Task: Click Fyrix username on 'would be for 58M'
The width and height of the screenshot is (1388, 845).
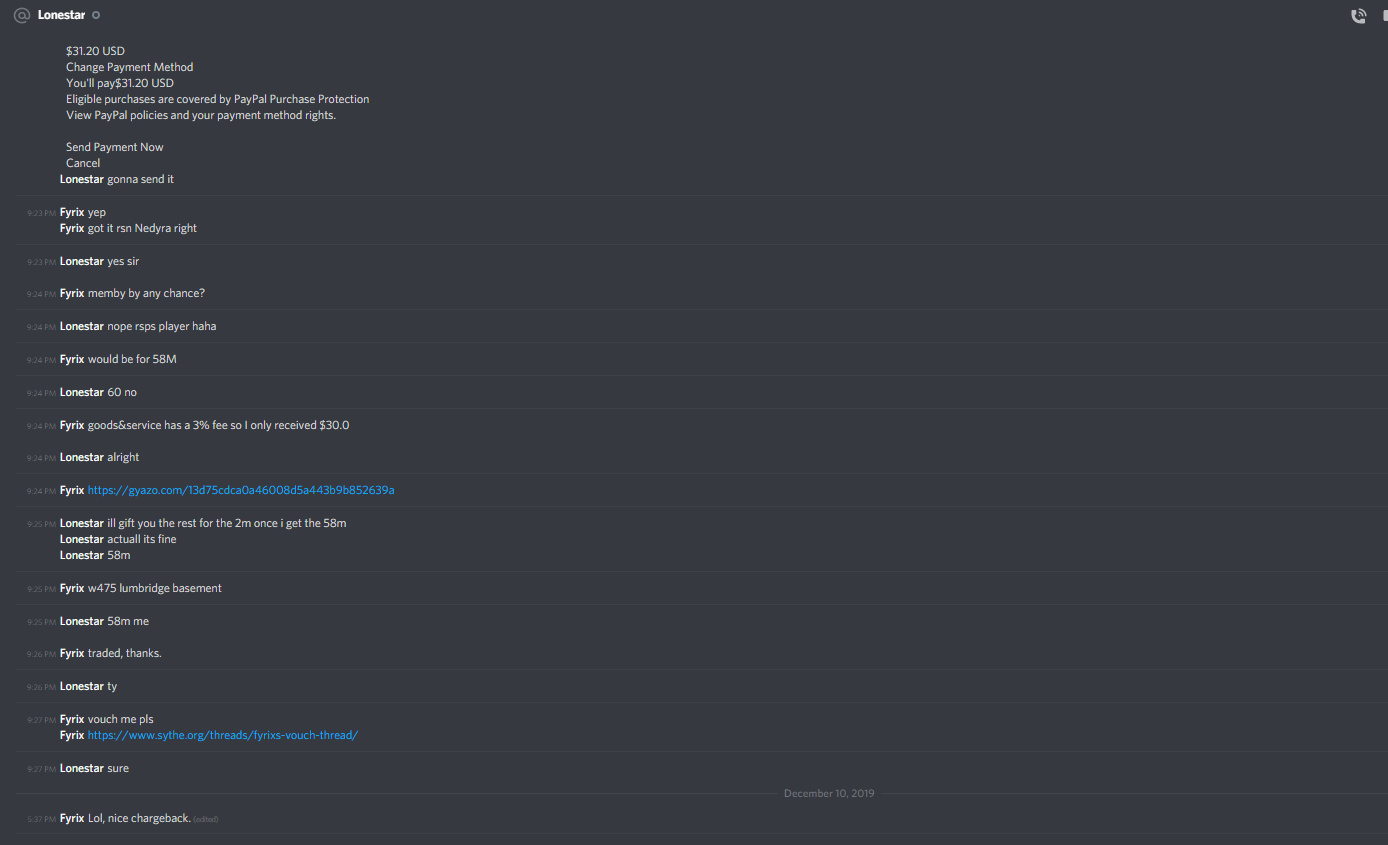Action: (72, 359)
